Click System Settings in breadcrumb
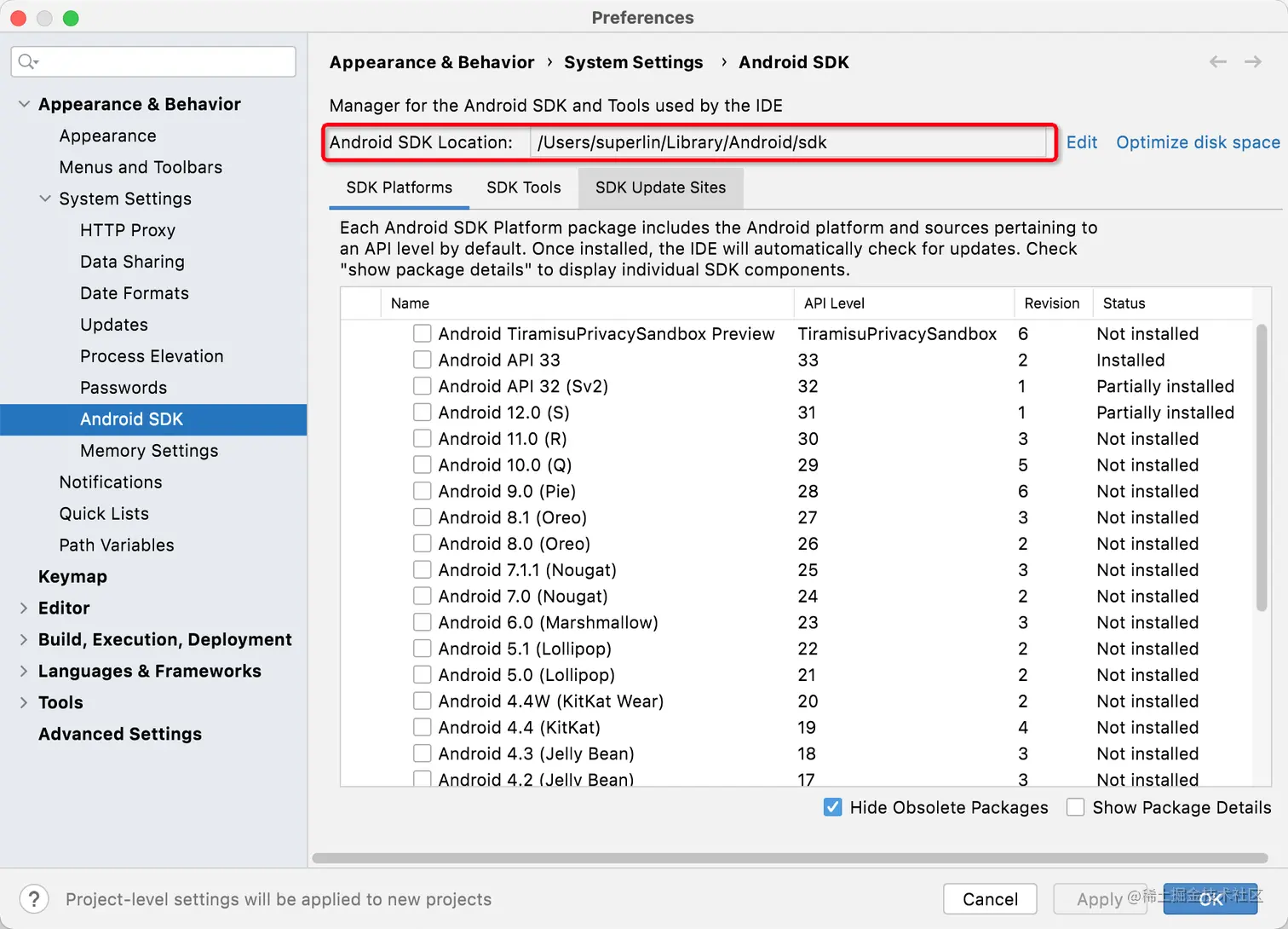This screenshot has width=1288, height=929. click(634, 62)
